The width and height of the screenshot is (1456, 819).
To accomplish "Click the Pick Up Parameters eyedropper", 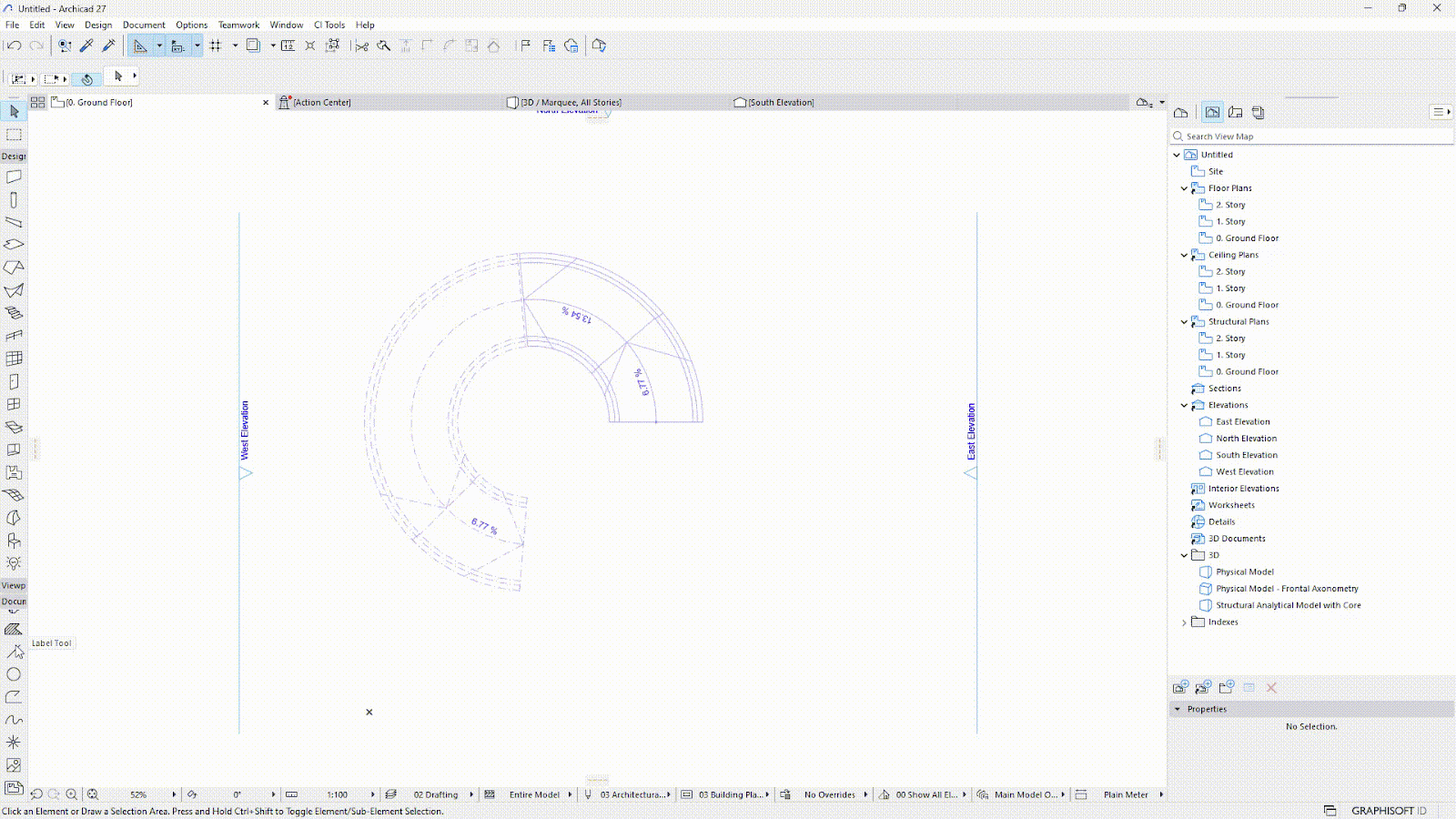I will tap(86, 45).
